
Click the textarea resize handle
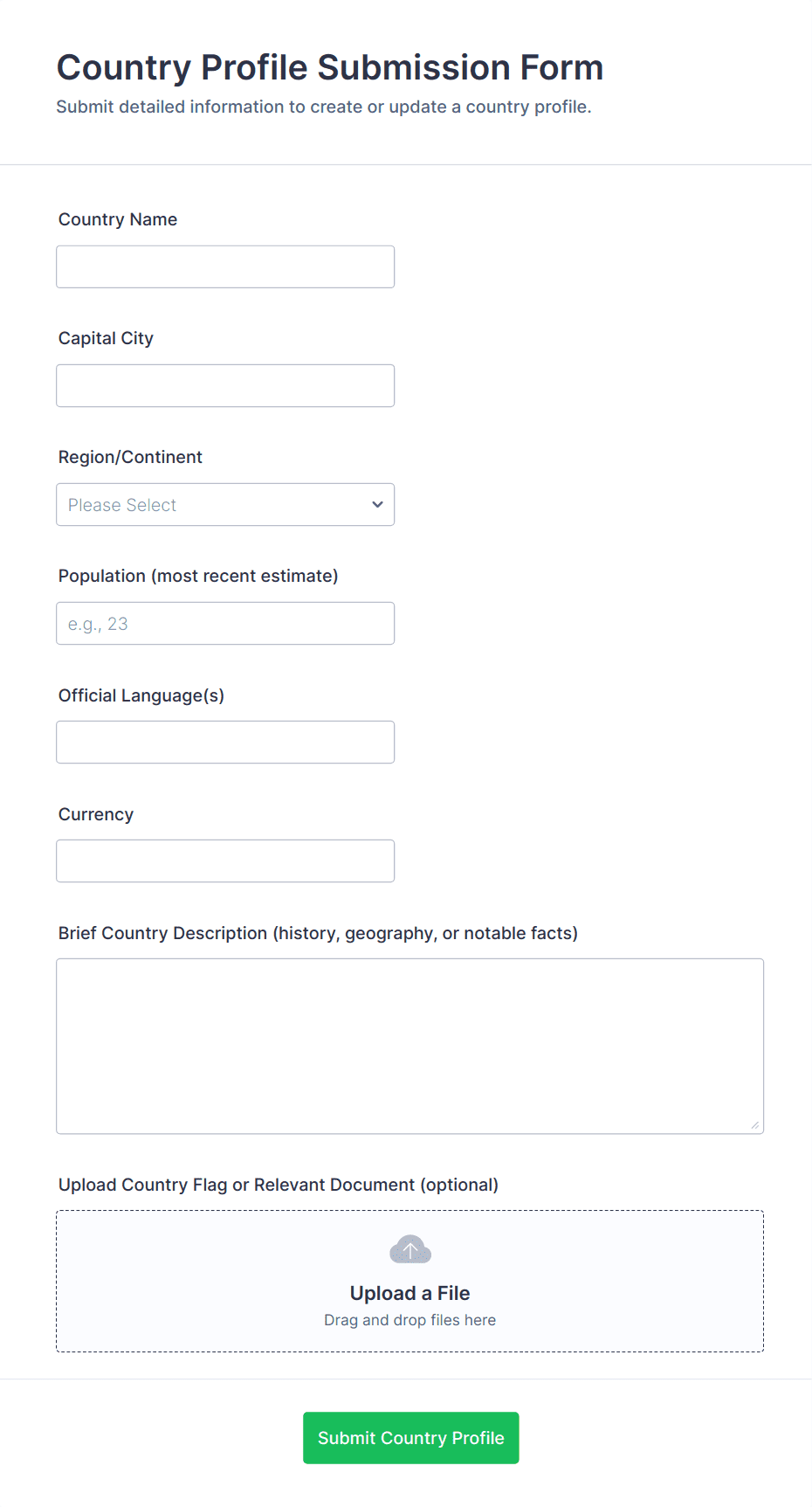[755, 1125]
